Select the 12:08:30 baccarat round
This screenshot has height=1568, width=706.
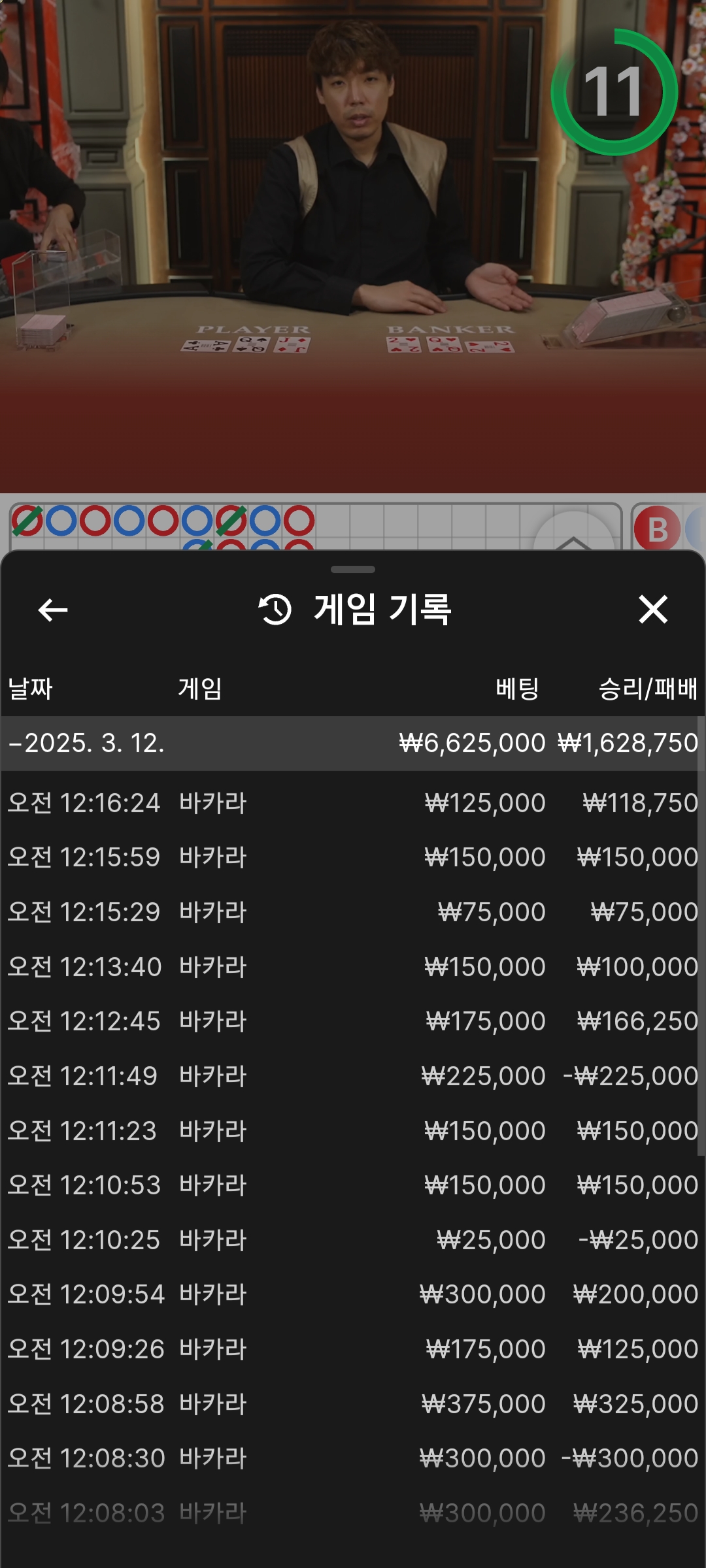point(353,1458)
